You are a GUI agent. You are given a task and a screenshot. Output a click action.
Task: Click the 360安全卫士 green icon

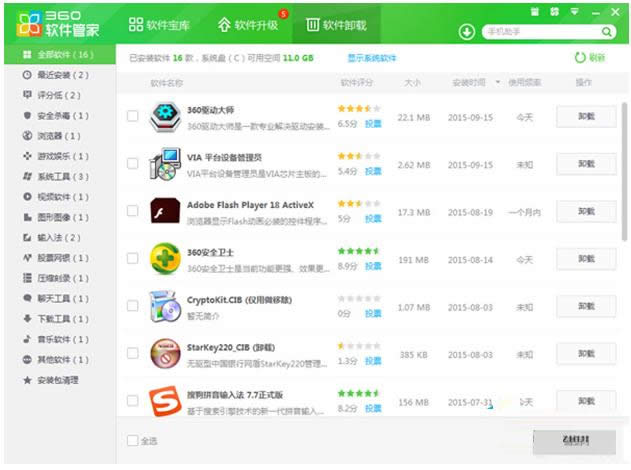163,258
